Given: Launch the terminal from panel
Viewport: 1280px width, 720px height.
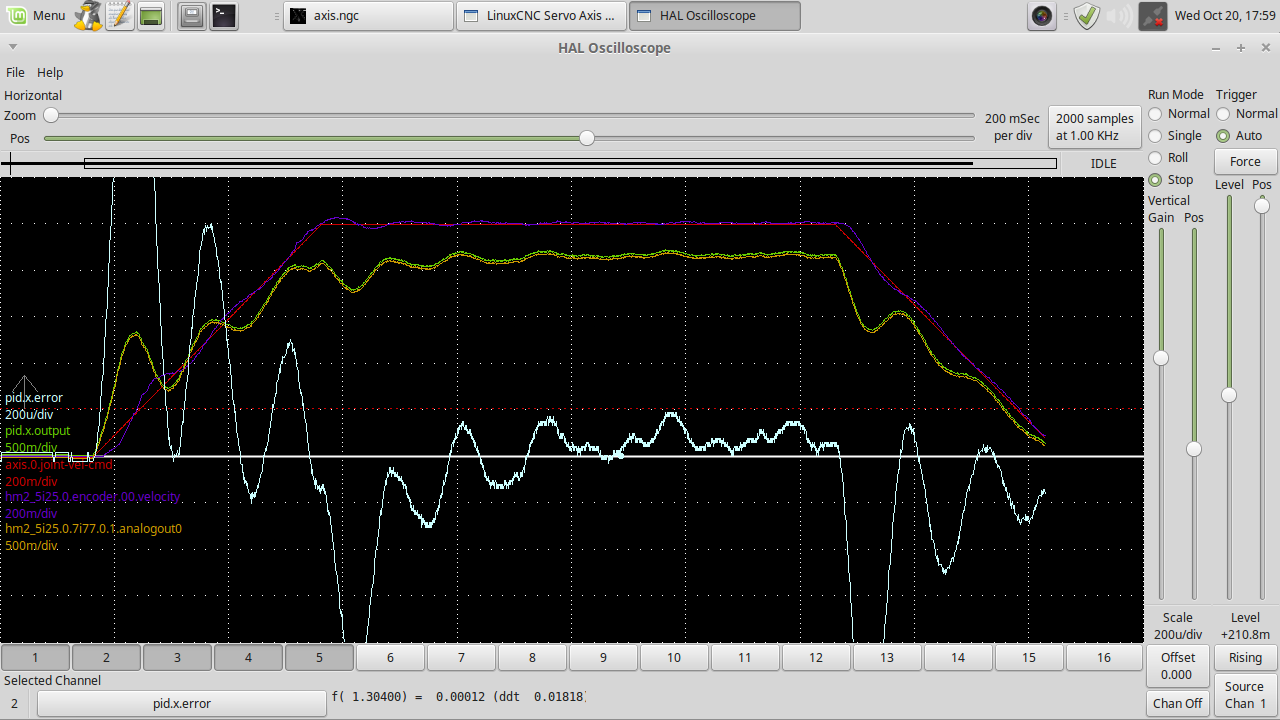Looking at the screenshot, I should (x=224, y=16).
